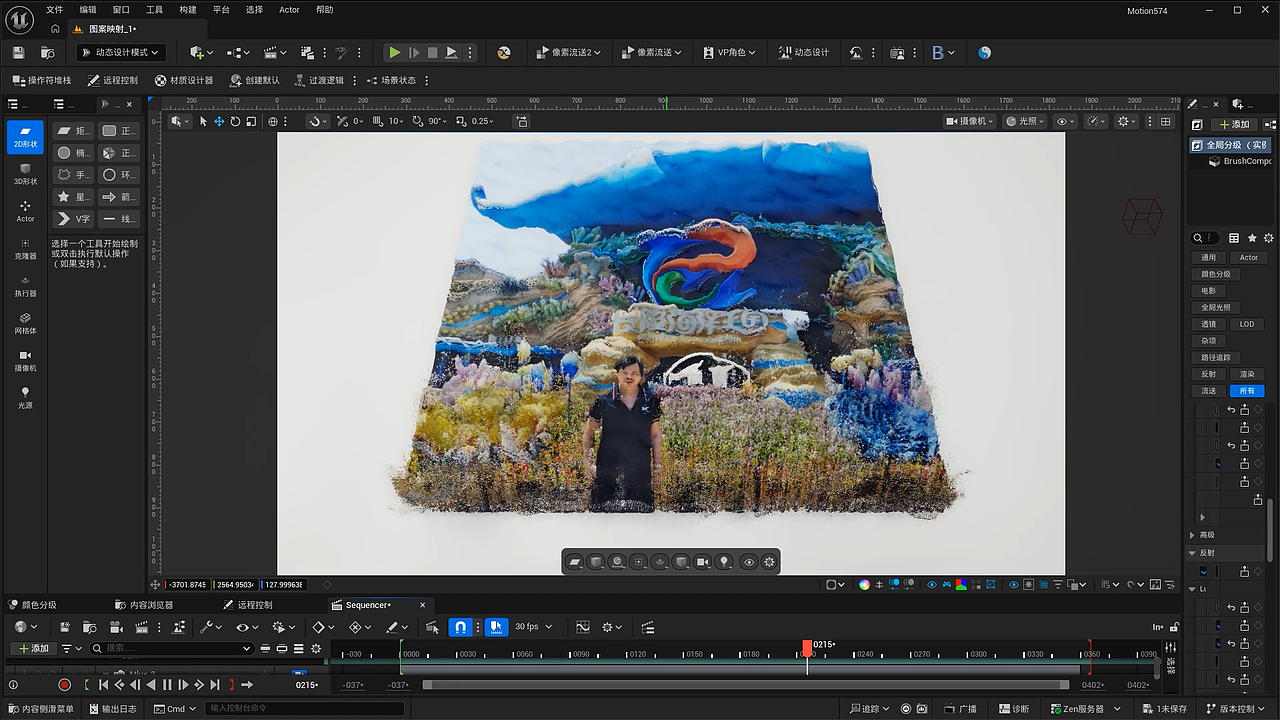Select the V字 chevron shape tool
1280x720 pixels.
[72, 219]
